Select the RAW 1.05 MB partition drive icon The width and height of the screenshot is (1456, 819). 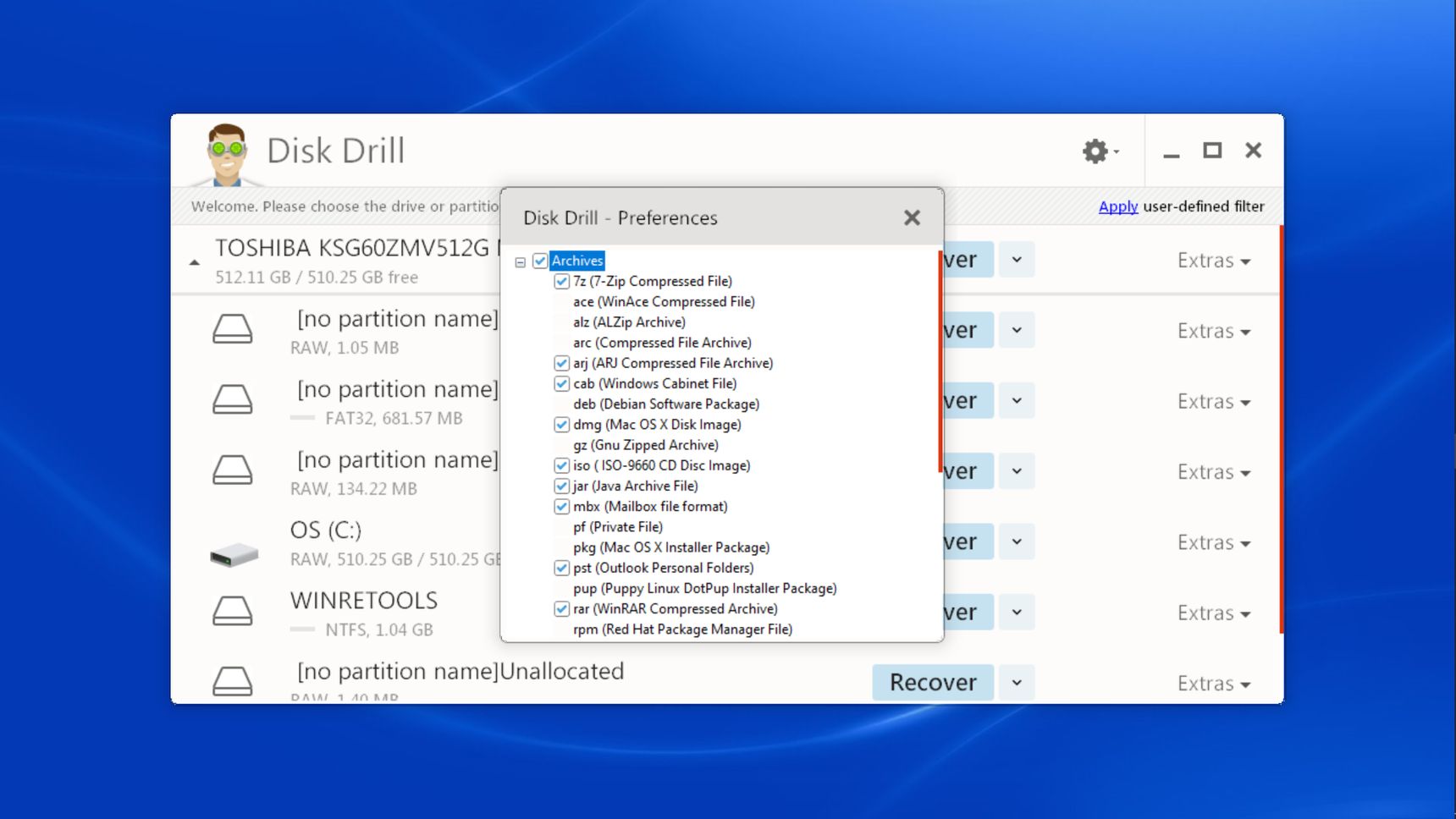(x=232, y=328)
